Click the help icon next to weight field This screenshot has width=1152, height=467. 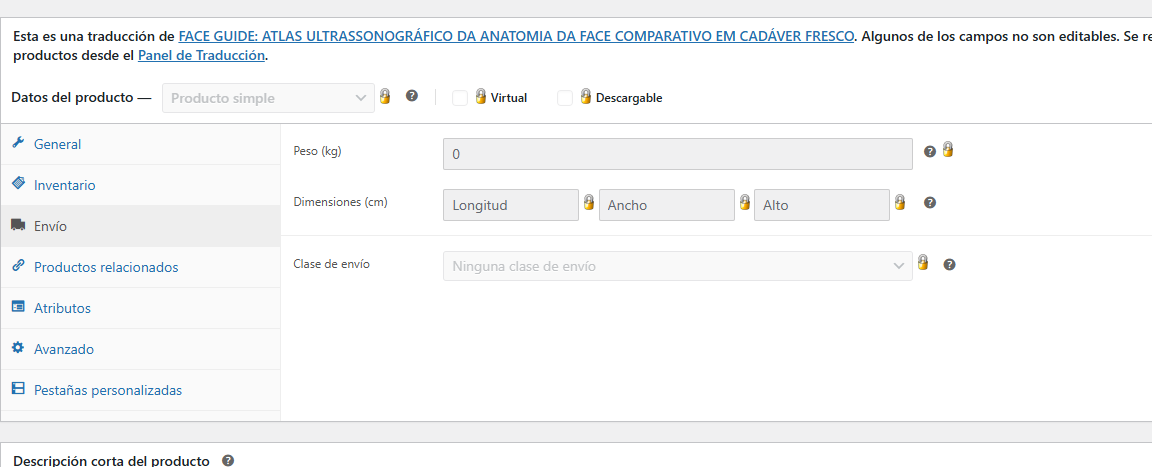930,151
